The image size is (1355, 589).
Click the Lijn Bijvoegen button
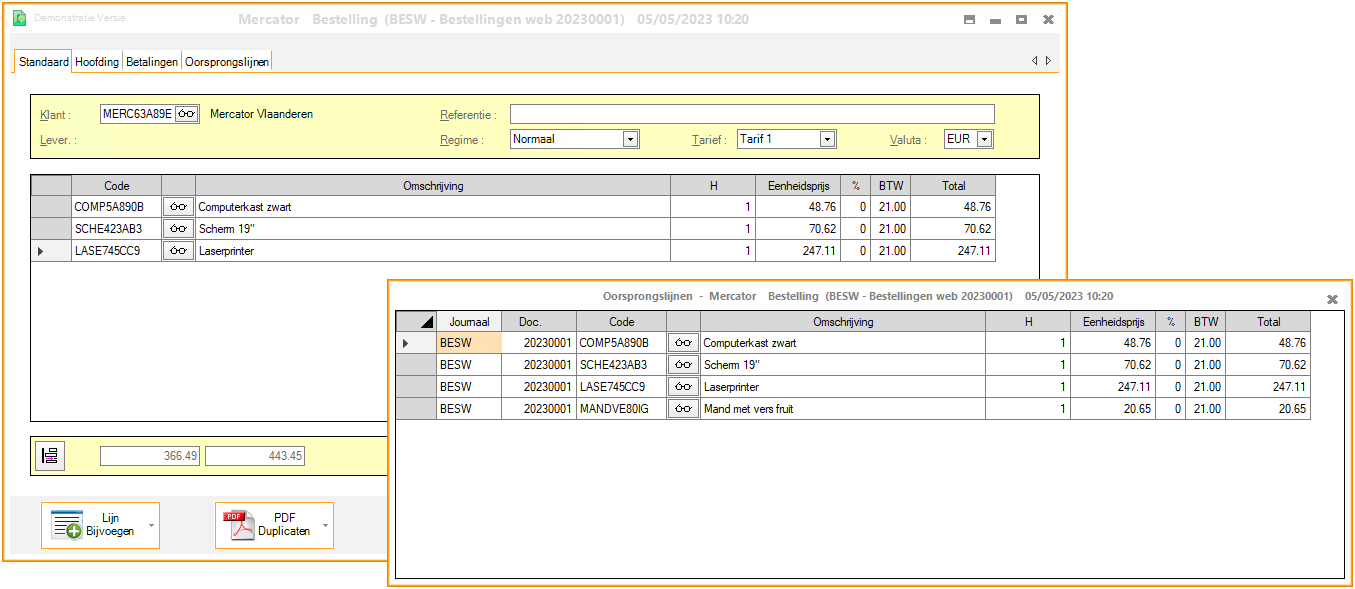coord(94,525)
